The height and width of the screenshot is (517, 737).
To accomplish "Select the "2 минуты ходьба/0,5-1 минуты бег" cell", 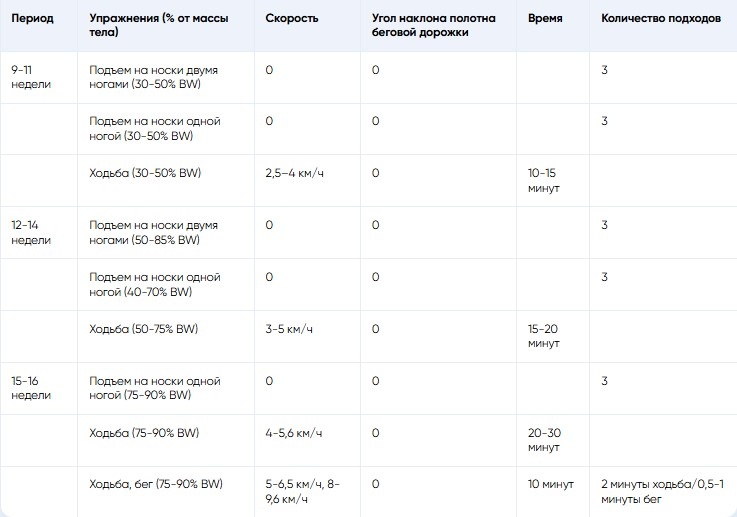I will click(x=659, y=492).
